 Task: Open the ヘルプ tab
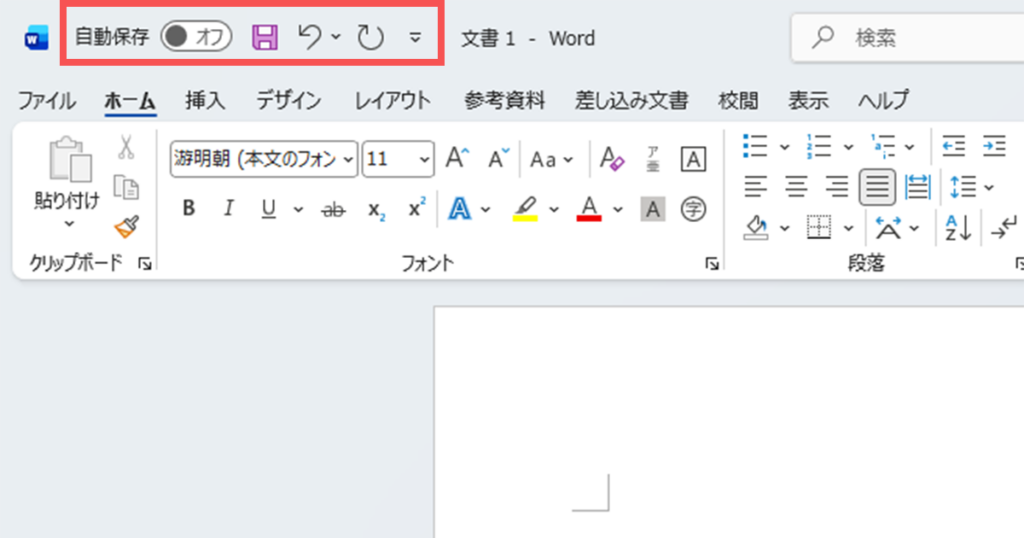click(x=883, y=101)
